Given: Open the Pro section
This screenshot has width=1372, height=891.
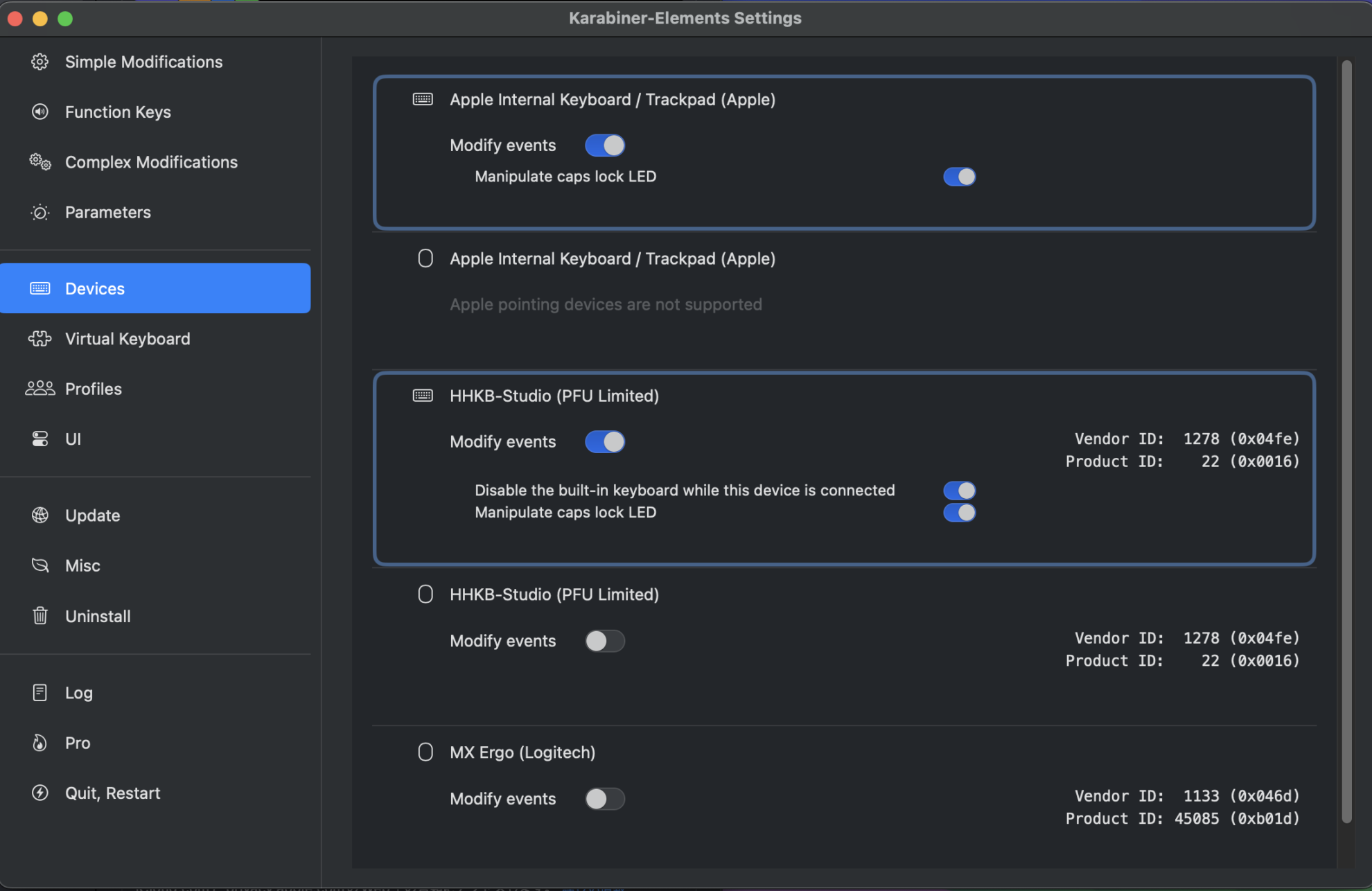Looking at the screenshot, I should click(155, 743).
